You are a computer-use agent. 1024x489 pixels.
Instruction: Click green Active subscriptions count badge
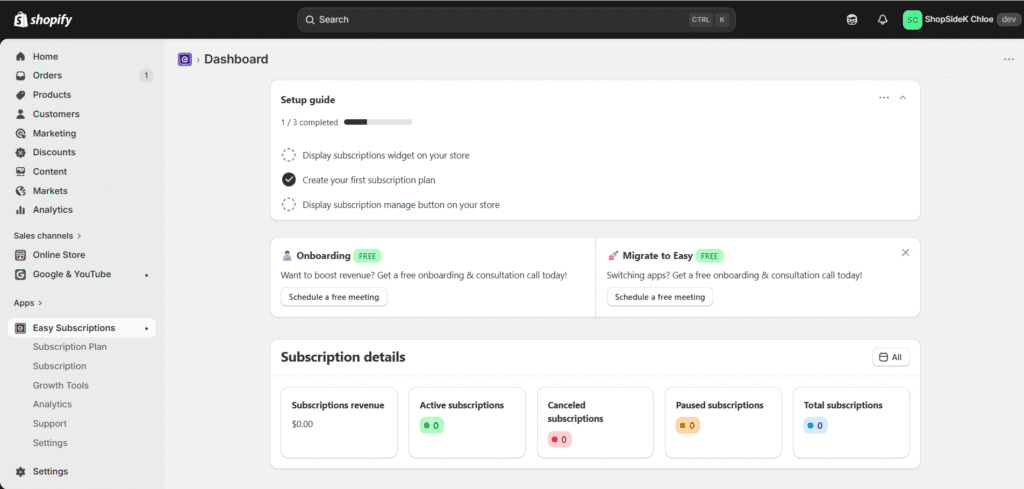[x=431, y=426]
